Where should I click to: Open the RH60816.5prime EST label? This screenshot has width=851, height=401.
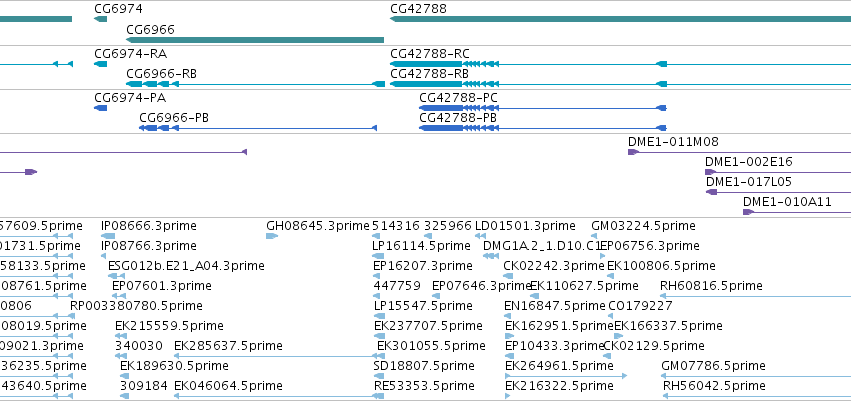[711, 286]
